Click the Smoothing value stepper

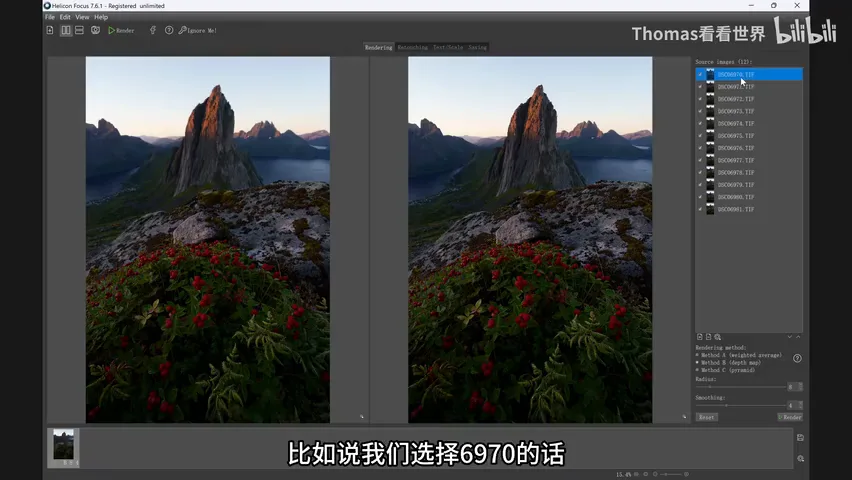point(800,405)
